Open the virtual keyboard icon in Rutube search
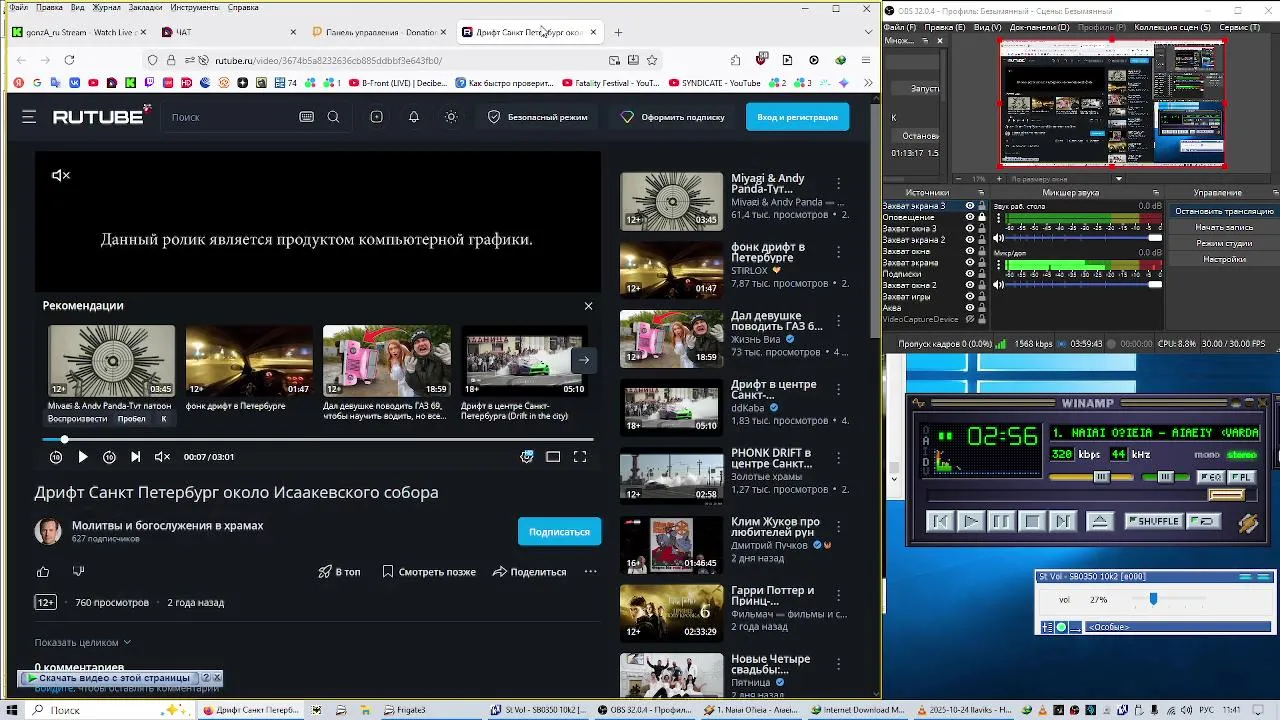The height and width of the screenshot is (720, 1280). pyautogui.click(x=306, y=117)
